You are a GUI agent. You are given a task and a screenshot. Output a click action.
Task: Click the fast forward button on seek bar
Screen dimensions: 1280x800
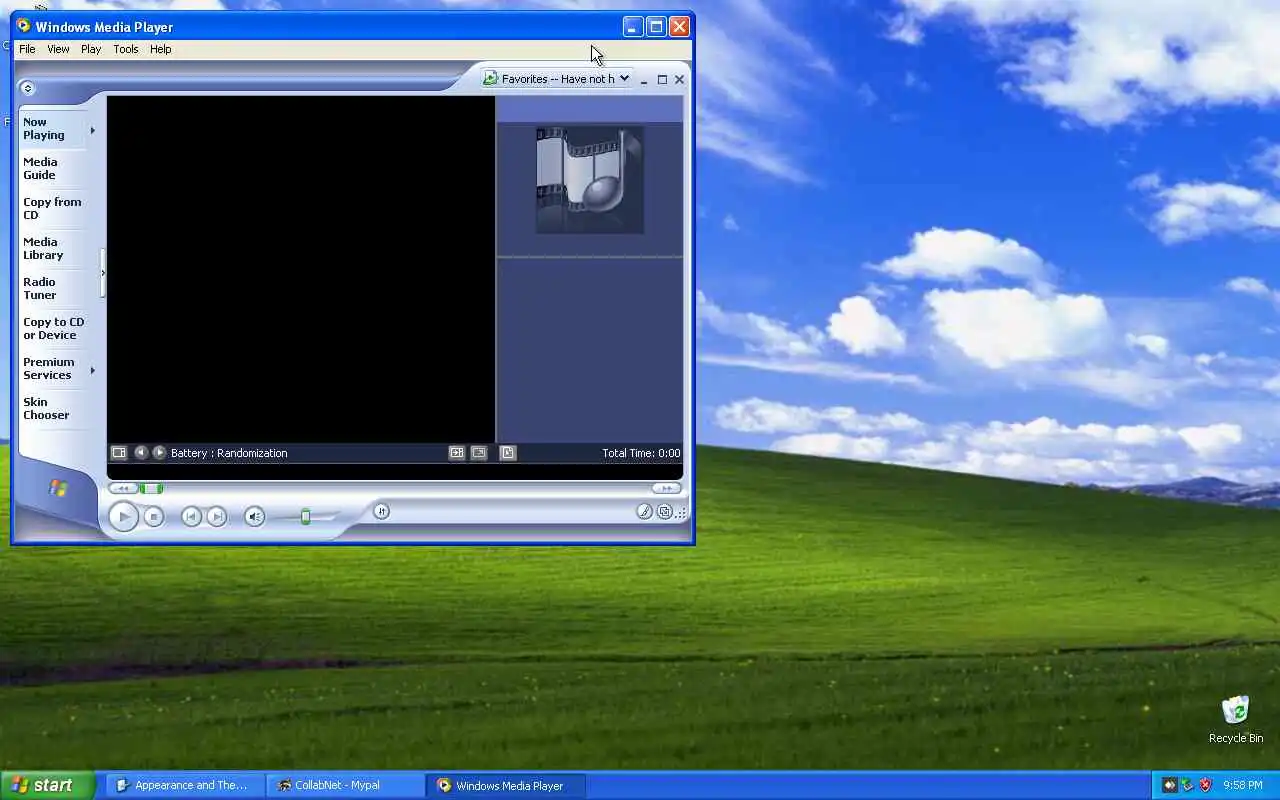666,488
